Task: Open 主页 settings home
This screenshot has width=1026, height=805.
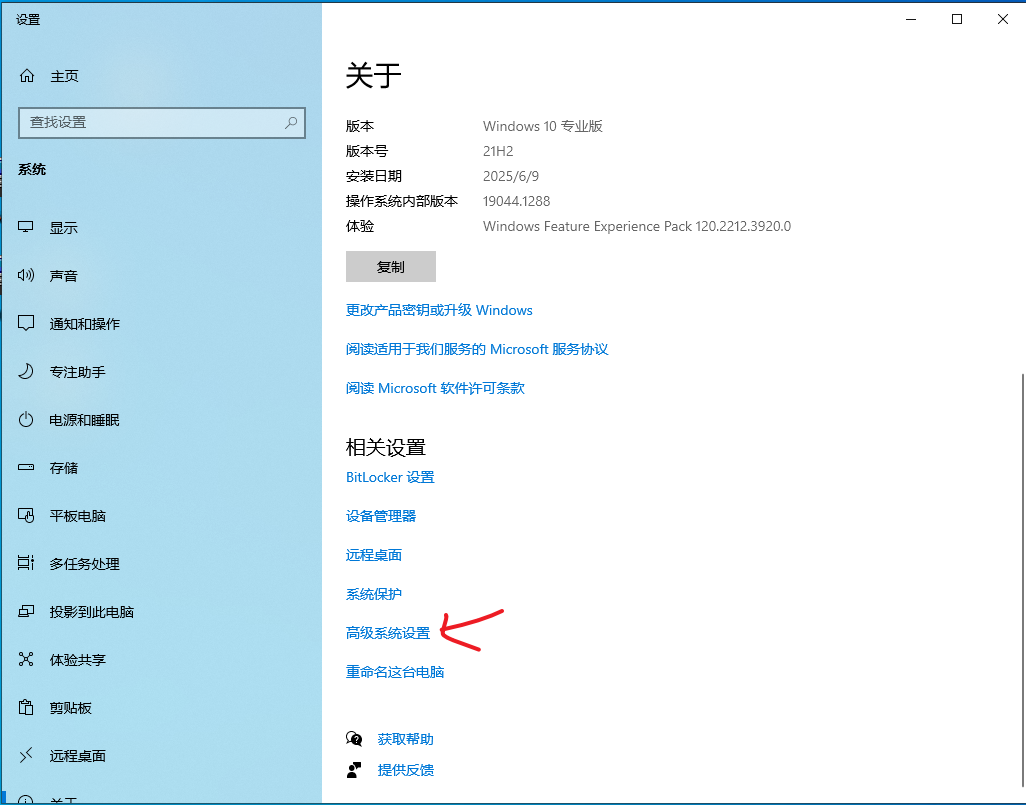Action: pos(64,77)
